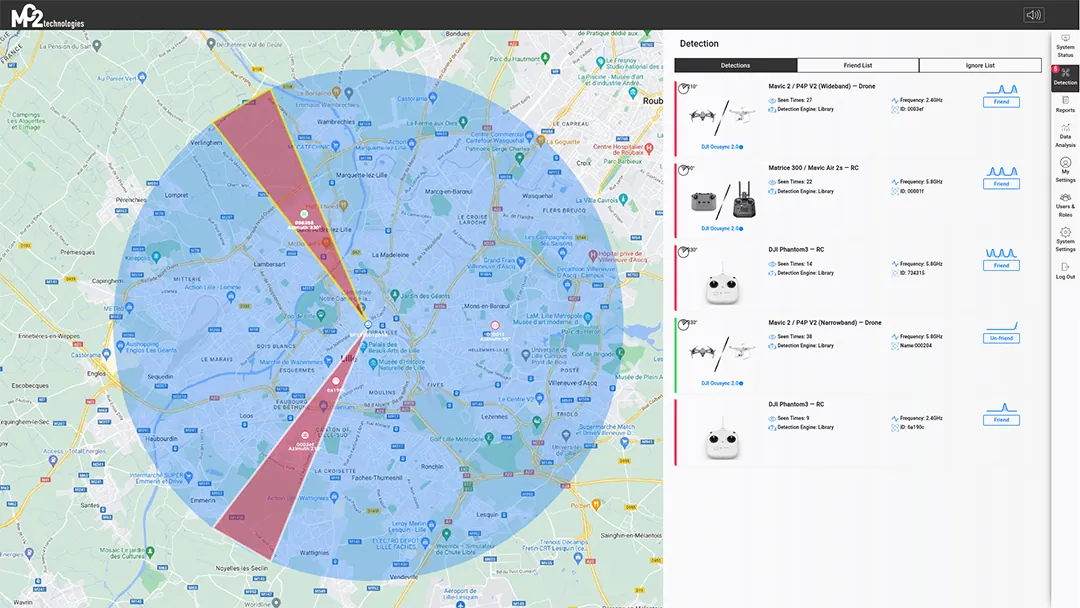Open Reports from the sidebar

[1065, 105]
